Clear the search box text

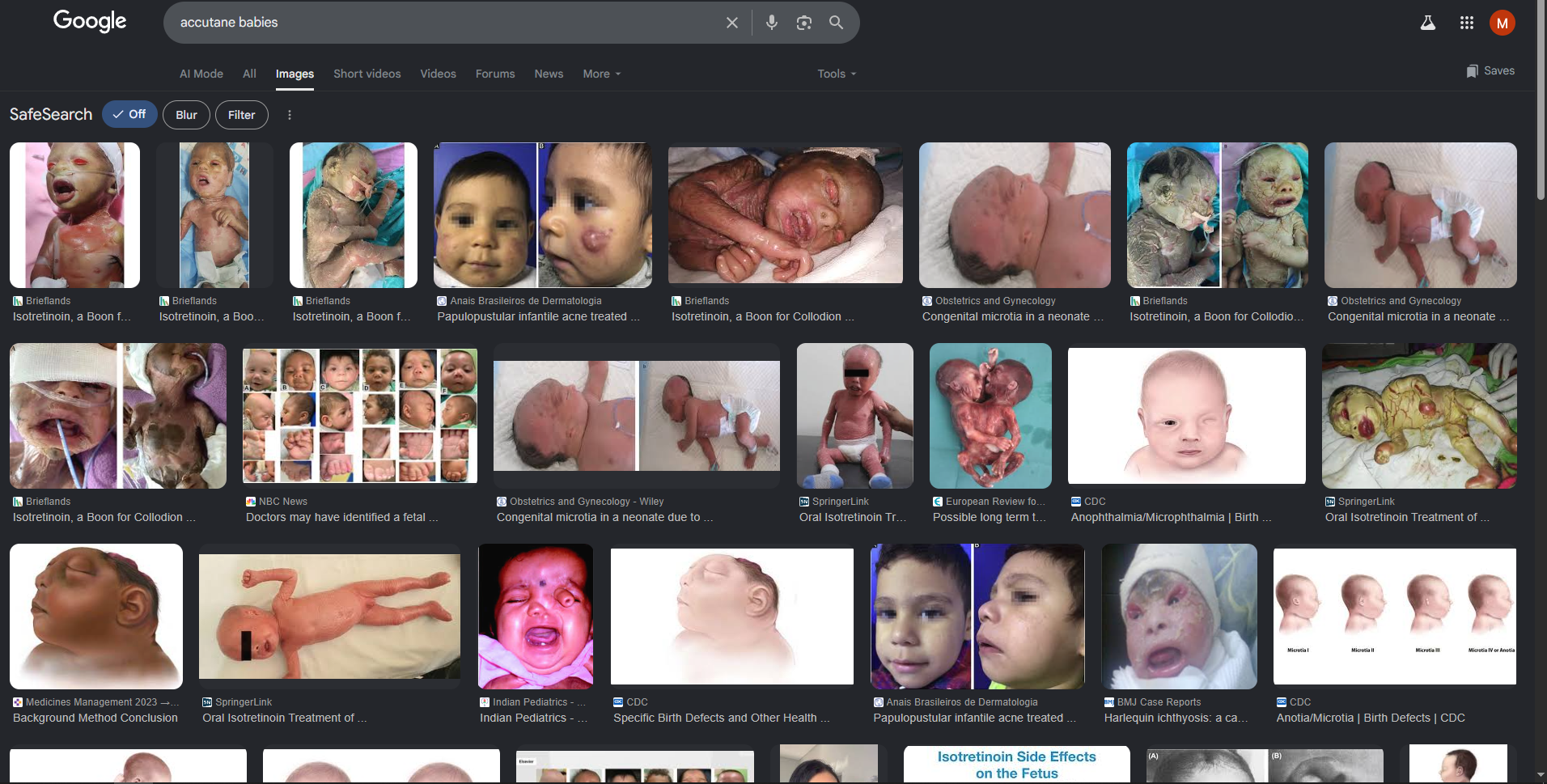coord(731,23)
